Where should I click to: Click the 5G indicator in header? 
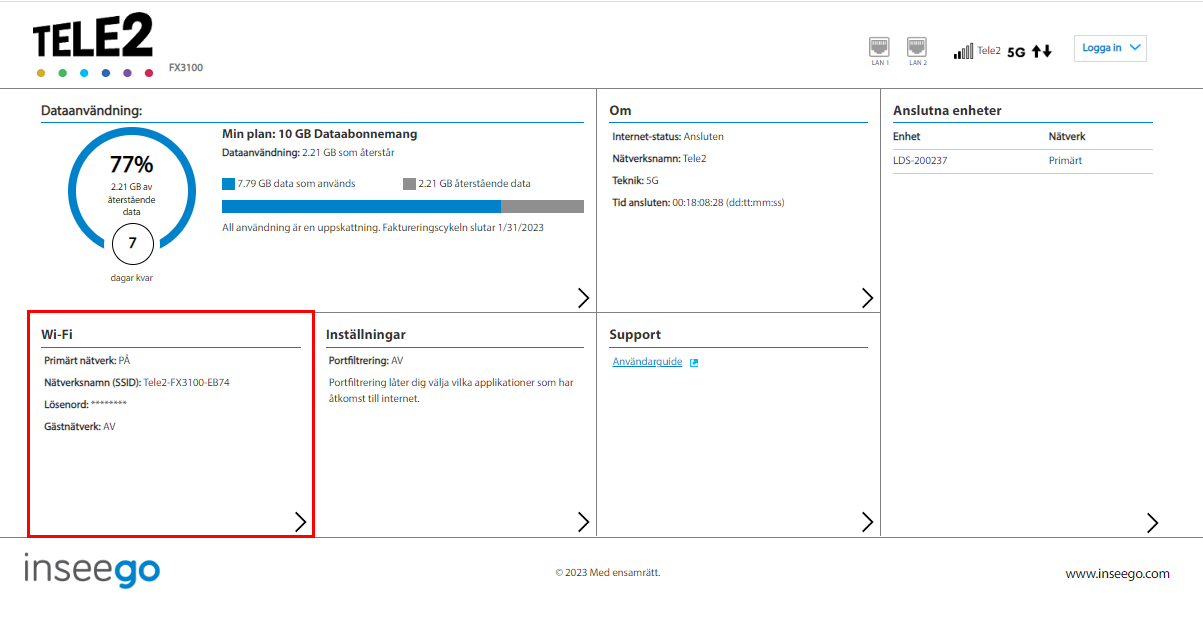(1016, 52)
